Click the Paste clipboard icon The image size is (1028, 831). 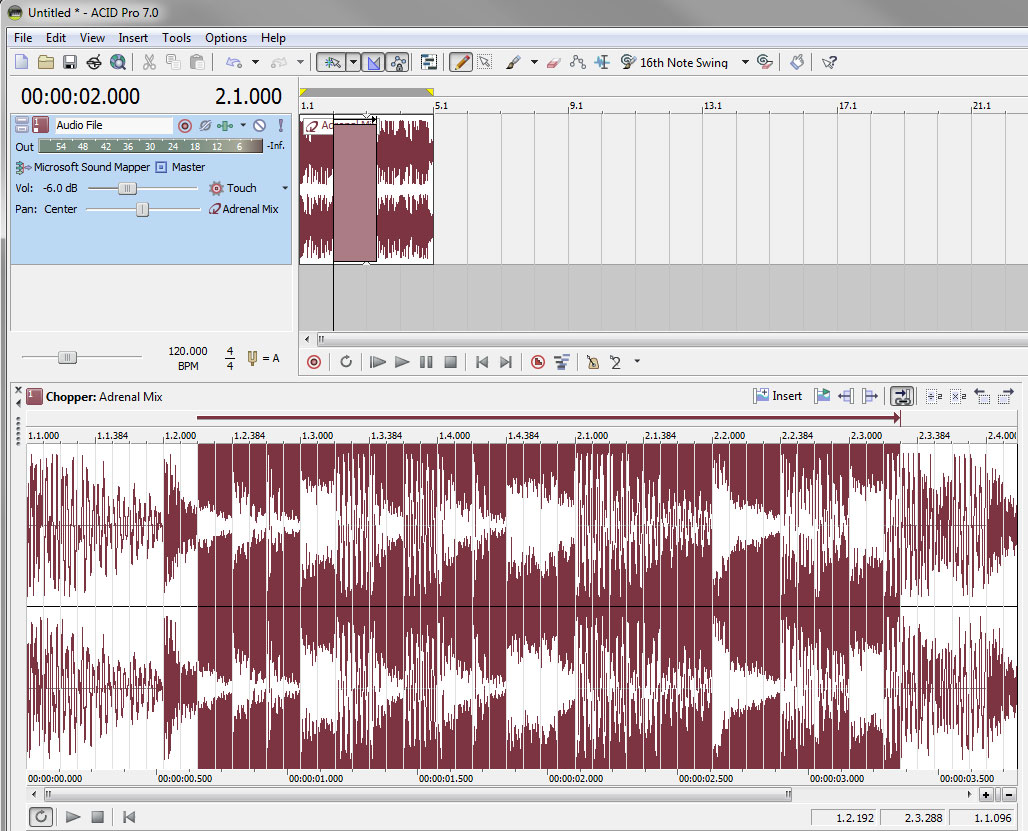197,62
